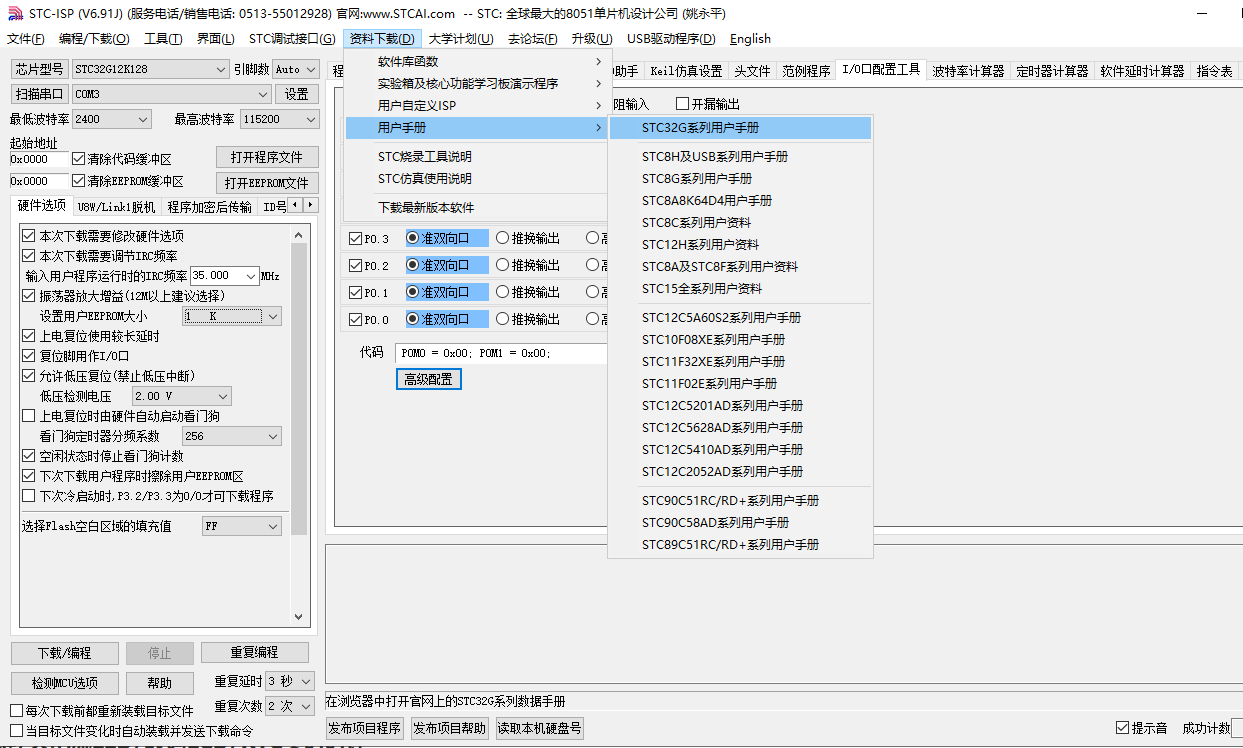Screen dimensions: 1243x748
Task: Click the STC-ISP app icon in title bar
Action: 13,13
